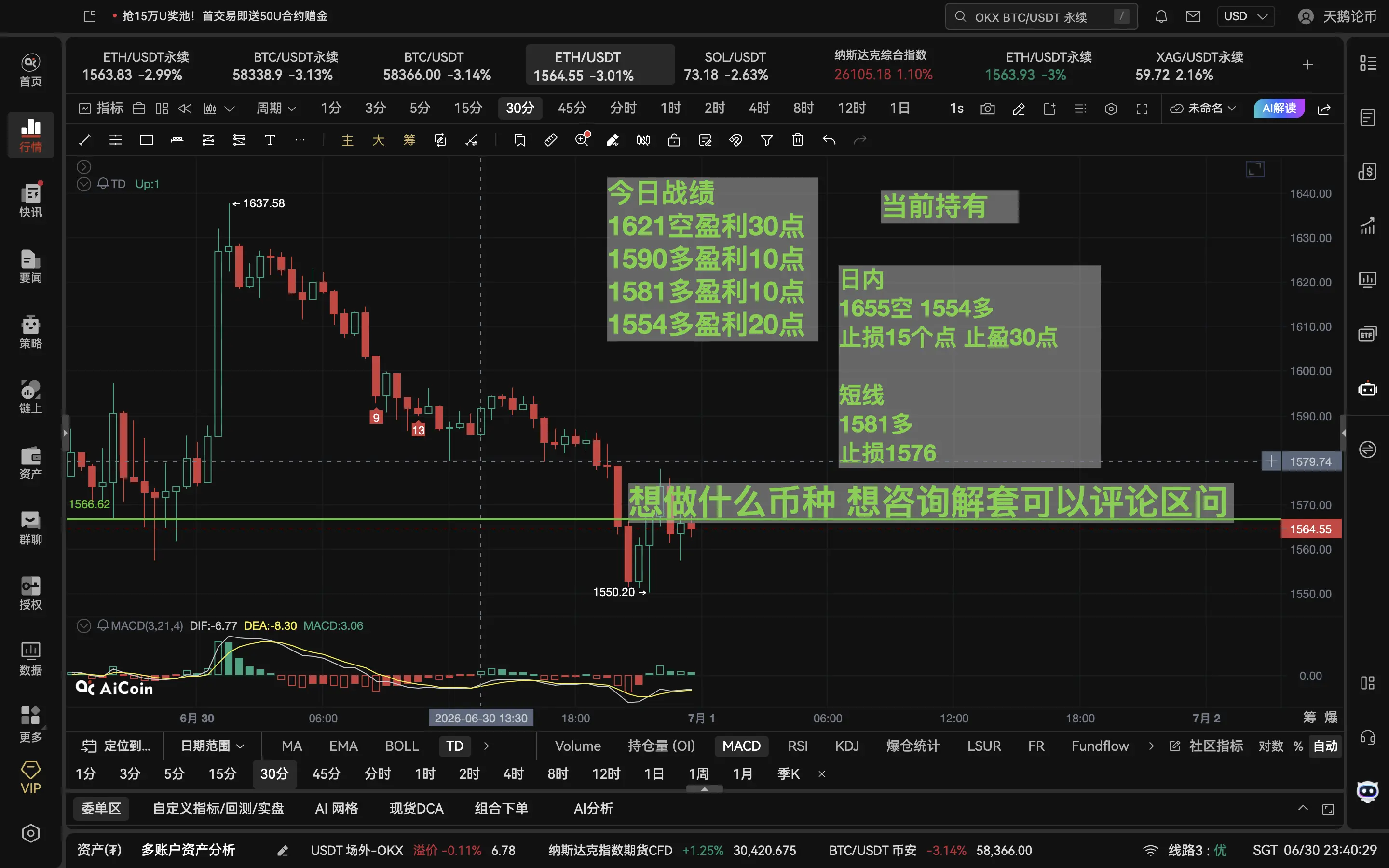Screen dimensions: 1389x868
Task: Select the ruler measure tool
Action: pos(550,140)
